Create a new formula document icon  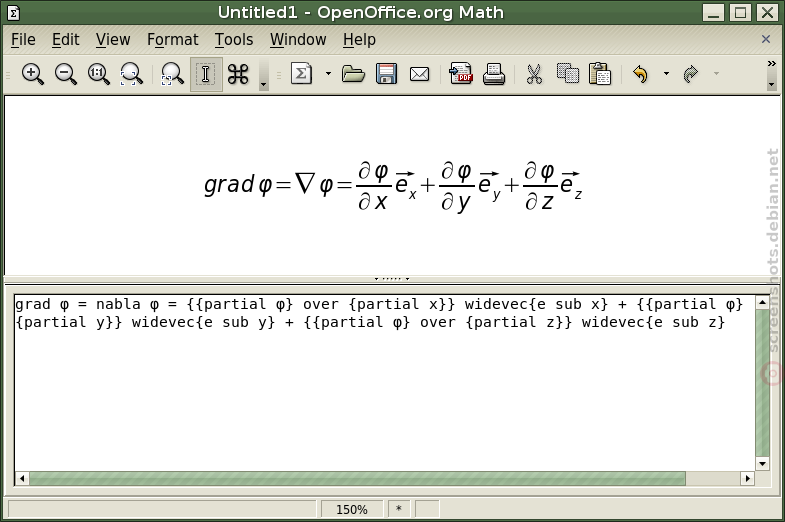click(301, 75)
